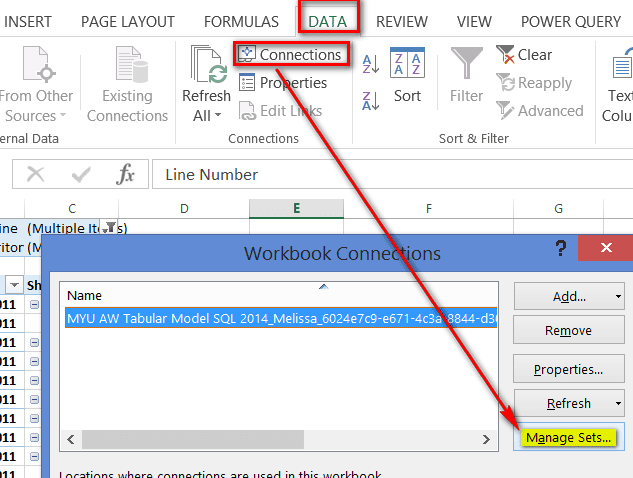Screen dimensions: 633x478
Task: Switch to the VIEW tab
Action: [474, 21]
